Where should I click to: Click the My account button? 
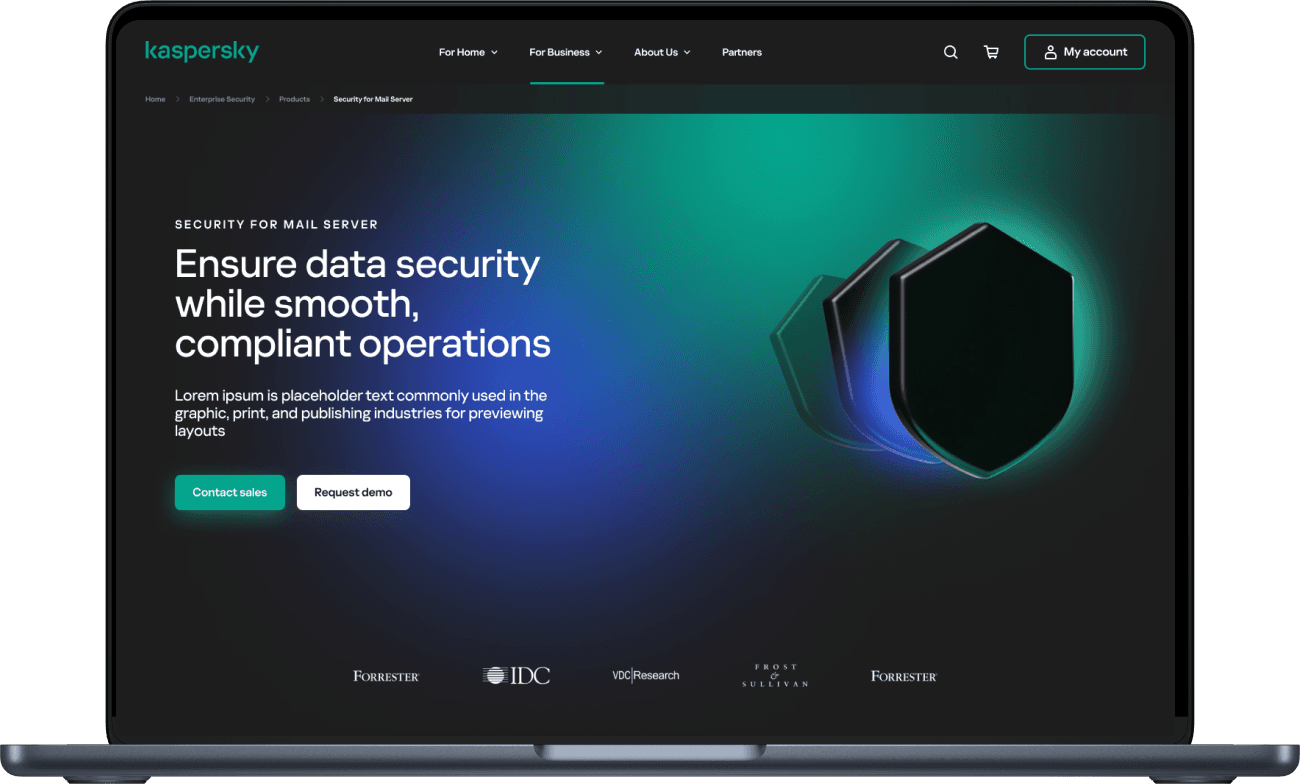[x=1084, y=52]
